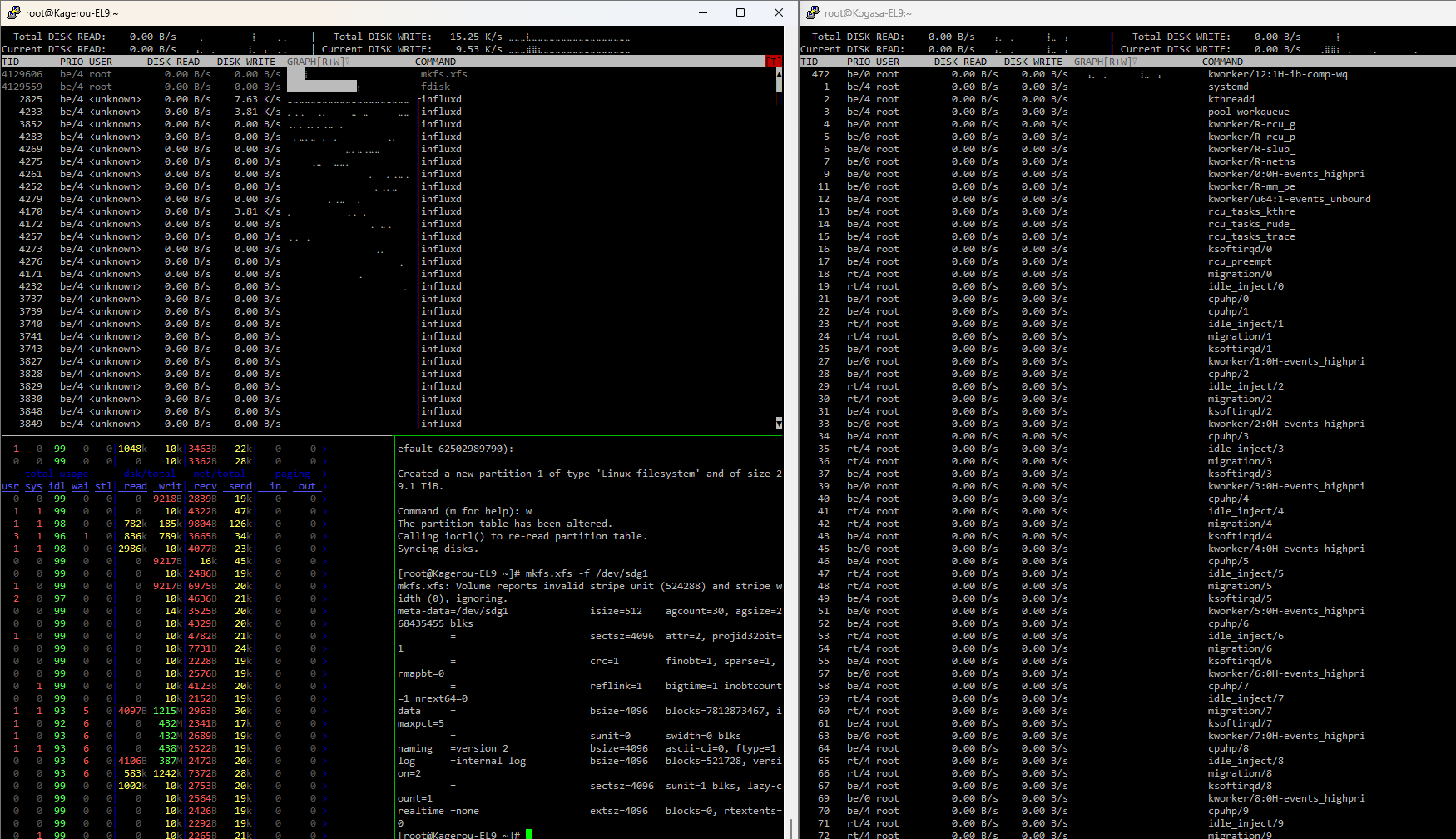
Task: Click dstat 'writ' column header
Action: tap(171, 486)
